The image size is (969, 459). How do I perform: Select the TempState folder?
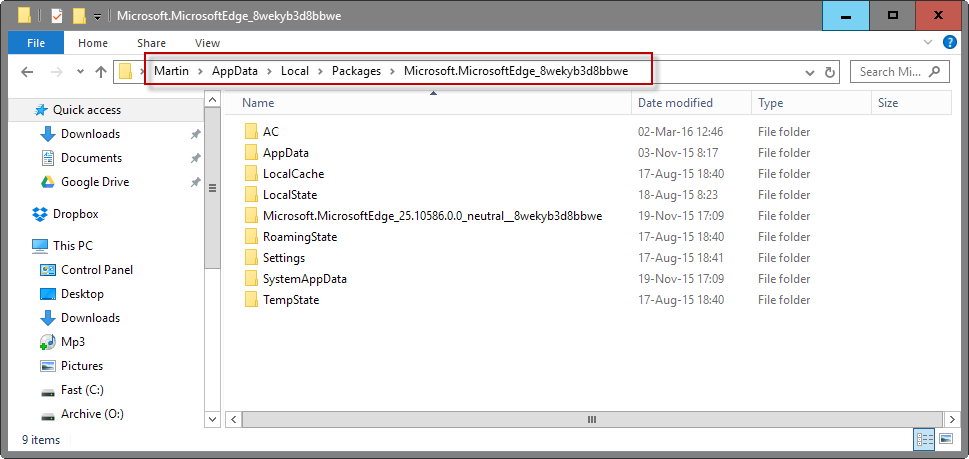[x=290, y=300]
